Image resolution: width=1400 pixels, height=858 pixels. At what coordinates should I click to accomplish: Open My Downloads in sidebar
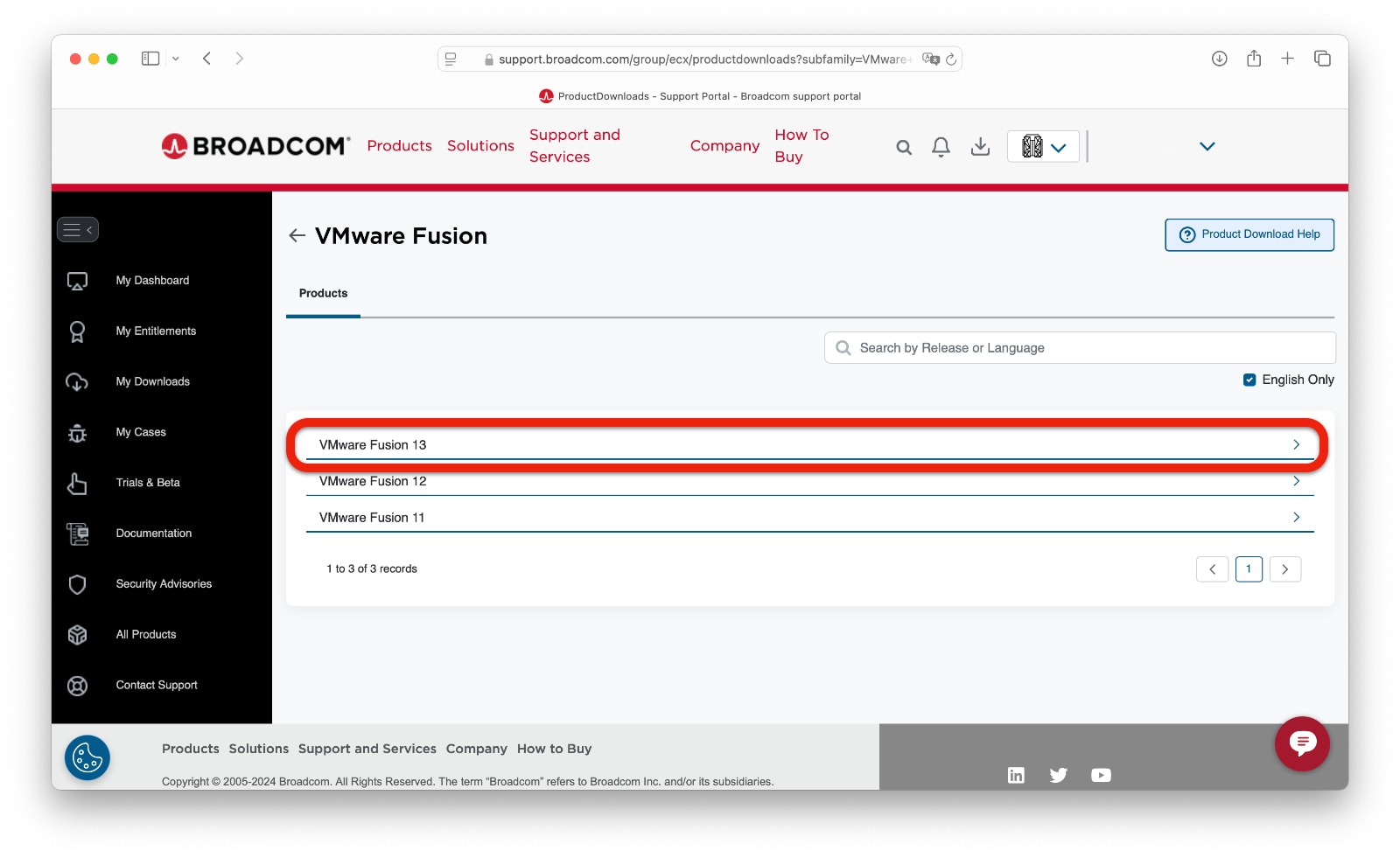(x=153, y=382)
